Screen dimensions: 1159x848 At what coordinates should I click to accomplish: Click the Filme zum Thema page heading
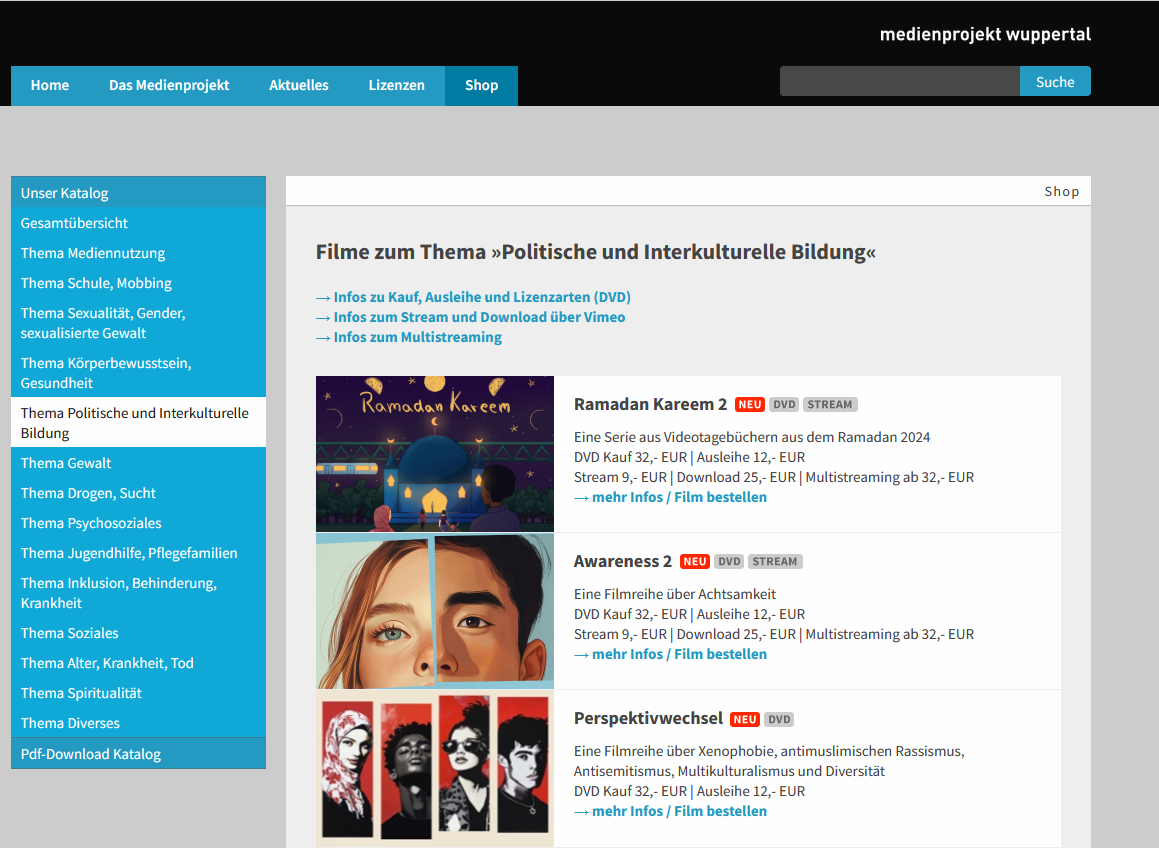pyautogui.click(x=596, y=252)
